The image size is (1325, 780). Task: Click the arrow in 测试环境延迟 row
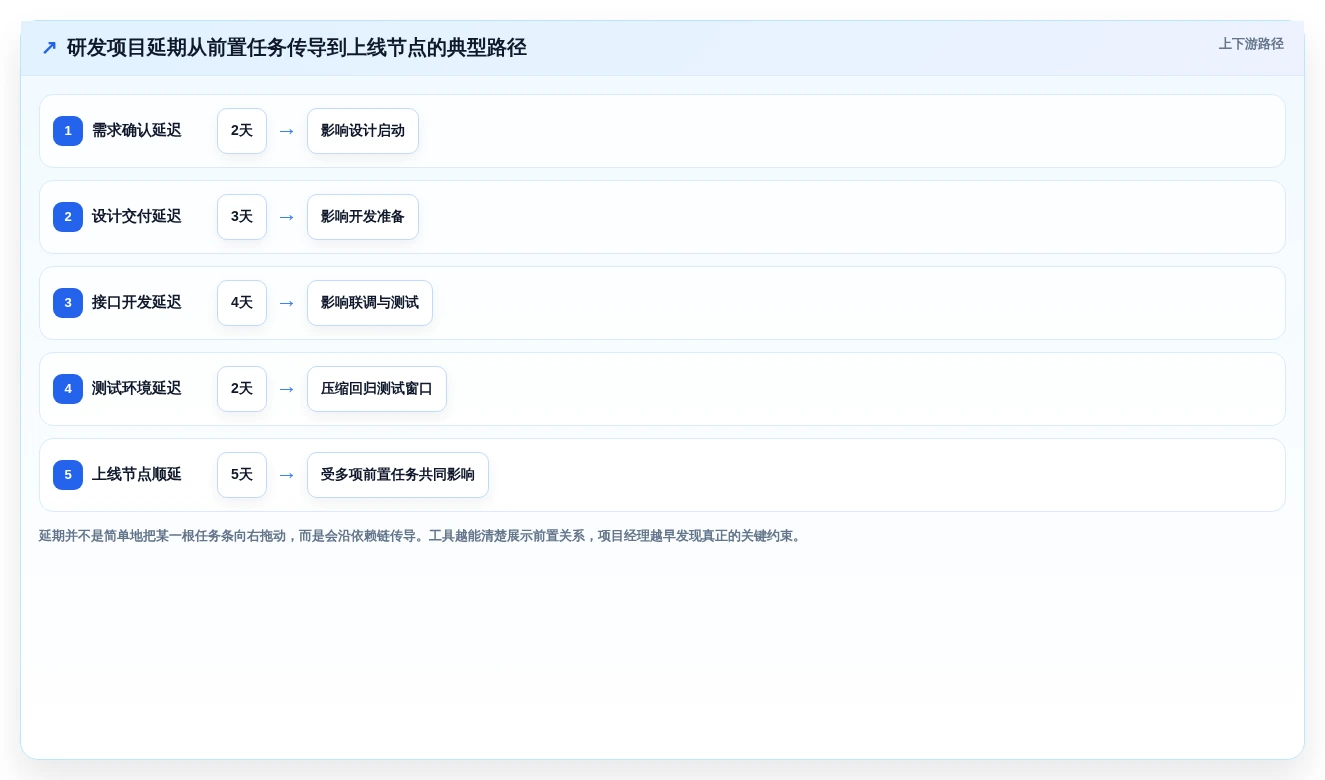(x=287, y=389)
